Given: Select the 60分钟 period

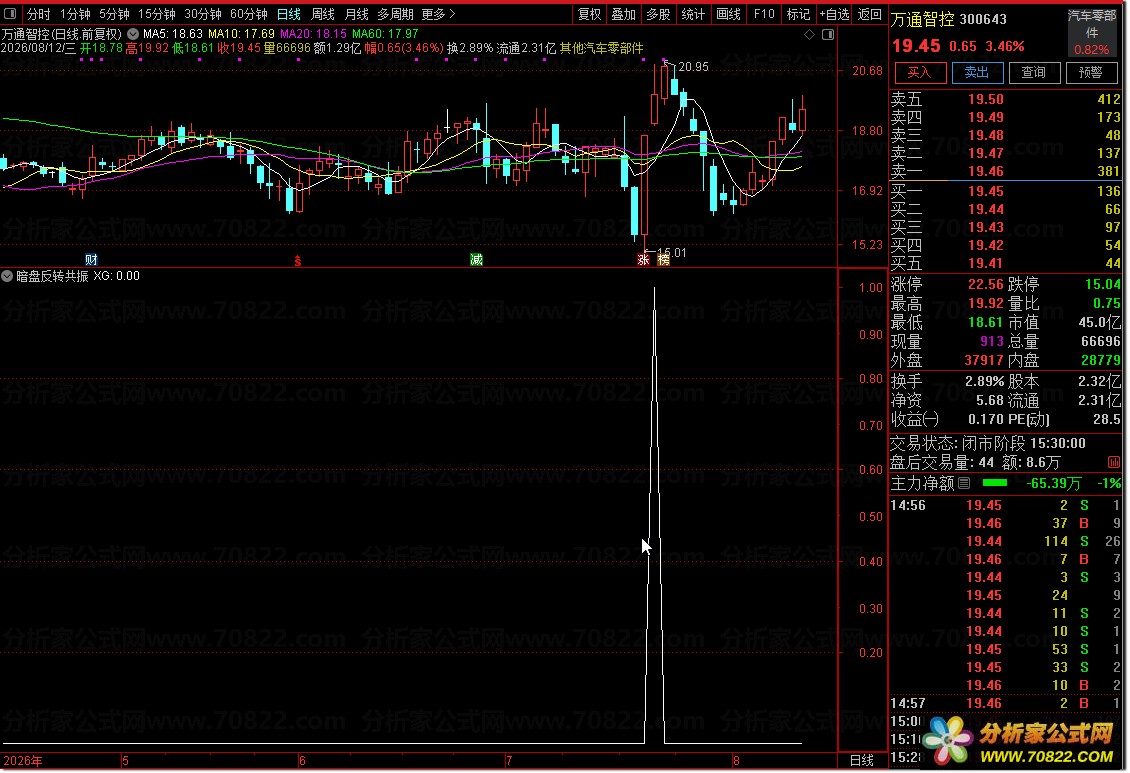Looking at the screenshot, I should (x=249, y=14).
